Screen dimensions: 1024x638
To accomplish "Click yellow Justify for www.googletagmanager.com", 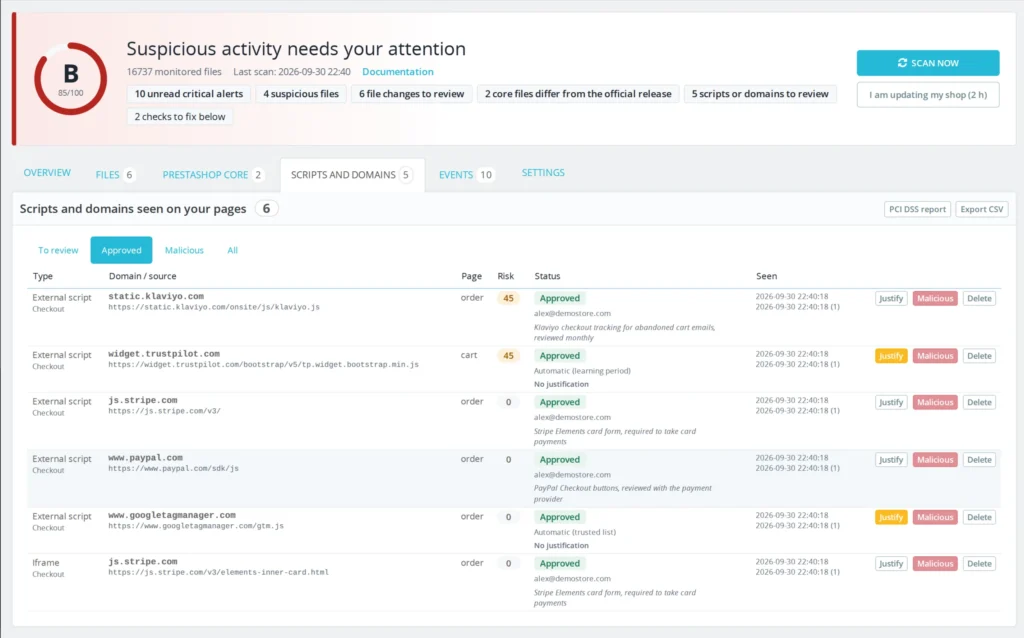I will click(x=891, y=517).
